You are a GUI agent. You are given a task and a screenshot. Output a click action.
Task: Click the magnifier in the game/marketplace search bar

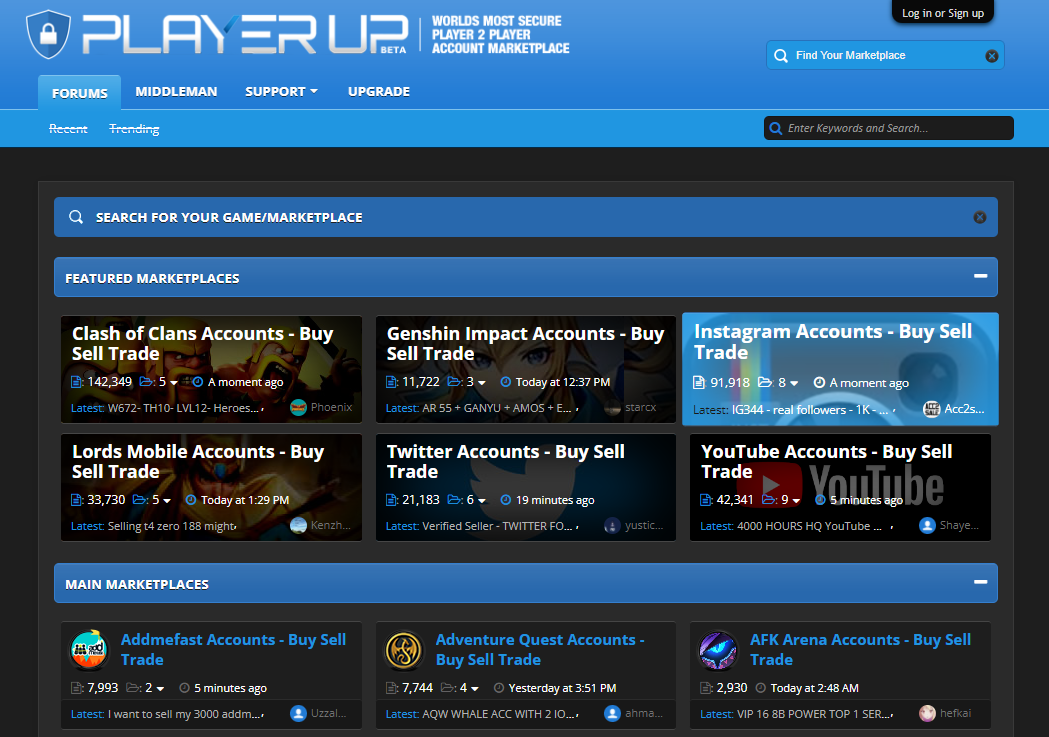coord(76,217)
